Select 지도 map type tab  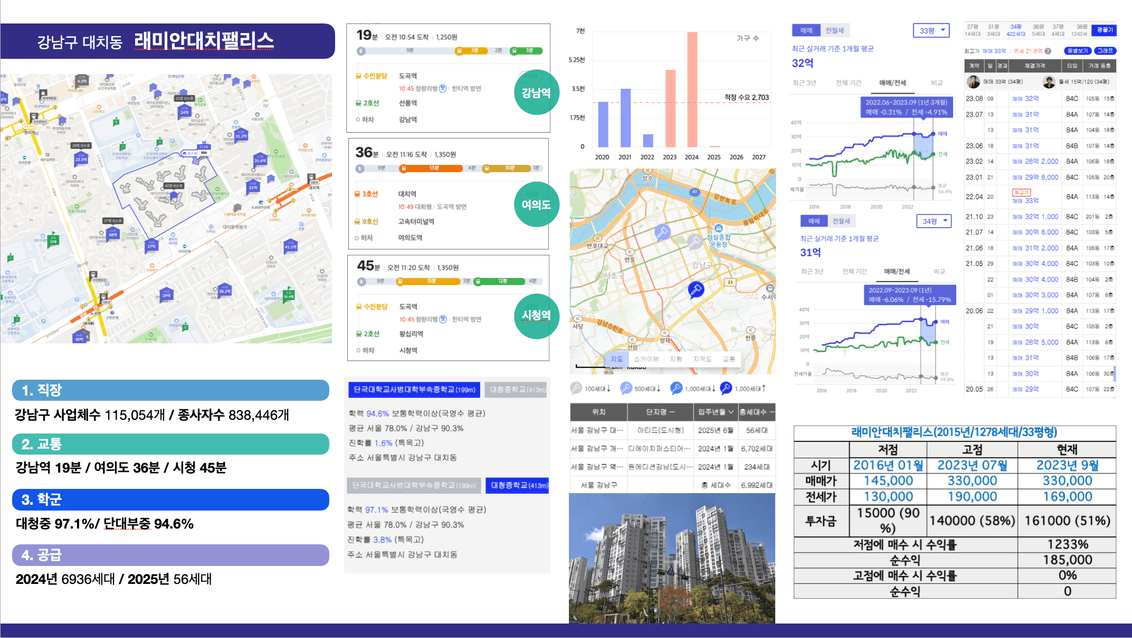[617, 359]
